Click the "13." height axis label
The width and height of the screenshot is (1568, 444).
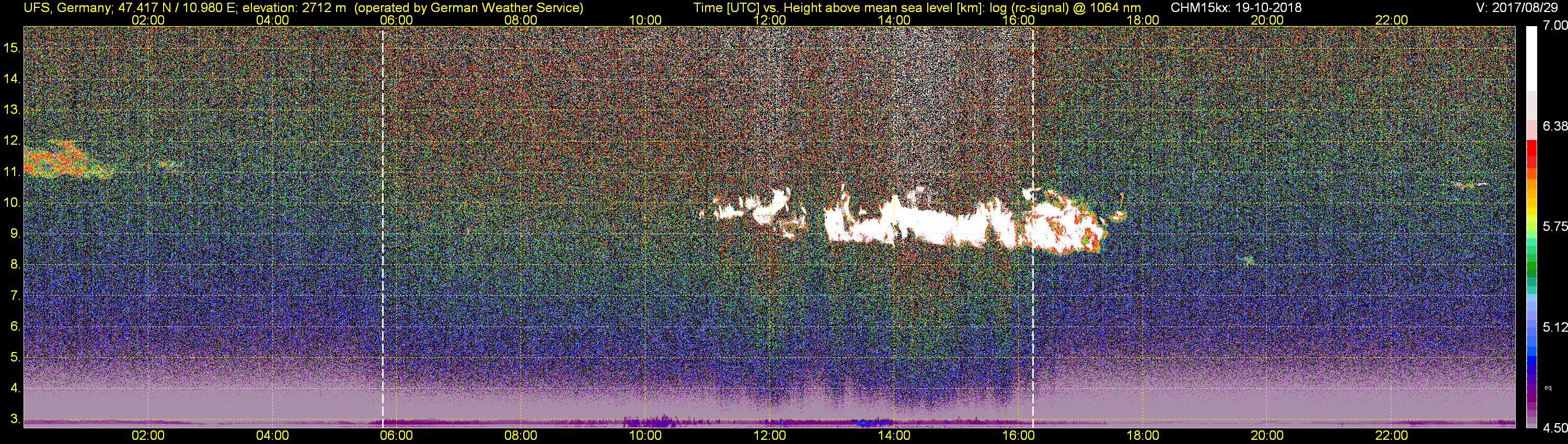12,110
